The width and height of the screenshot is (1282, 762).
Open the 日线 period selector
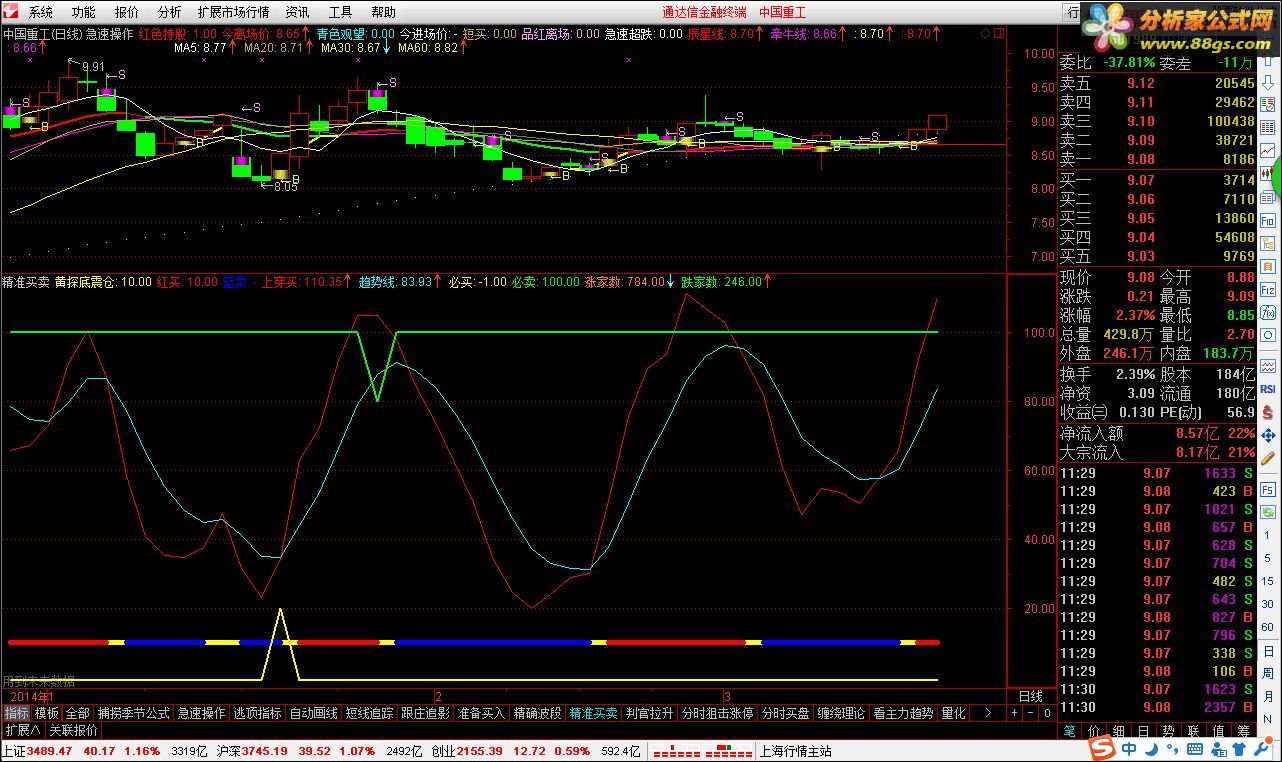coord(1030,695)
